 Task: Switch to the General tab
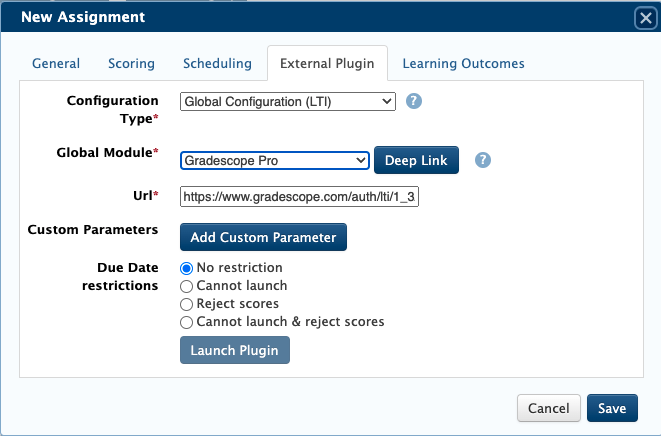pyautogui.click(x=56, y=64)
